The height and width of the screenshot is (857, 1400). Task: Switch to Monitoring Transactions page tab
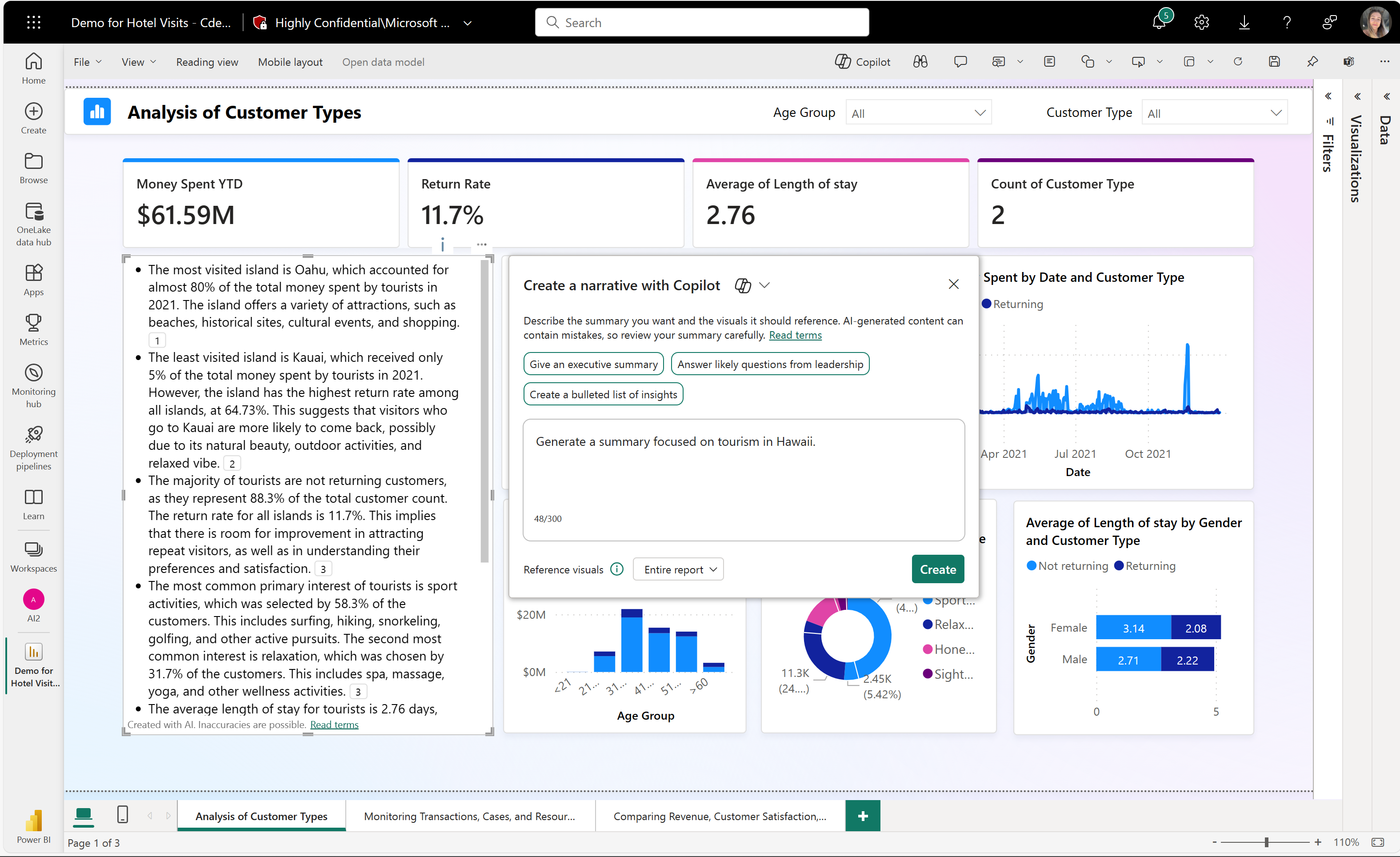click(x=469, y=816)
